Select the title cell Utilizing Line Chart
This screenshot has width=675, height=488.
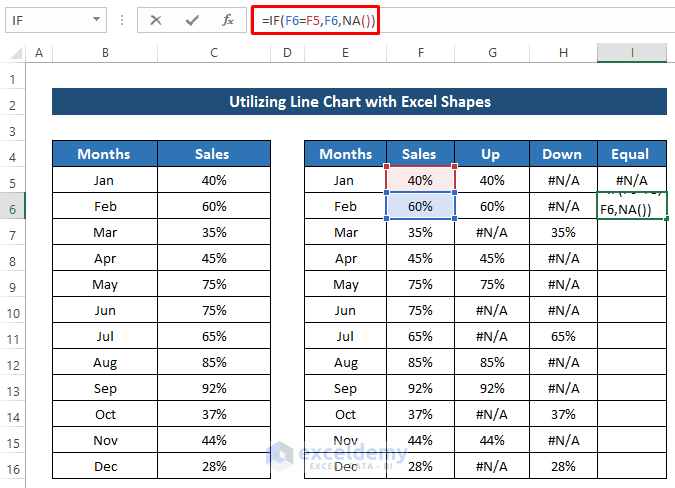coord(359,102)
